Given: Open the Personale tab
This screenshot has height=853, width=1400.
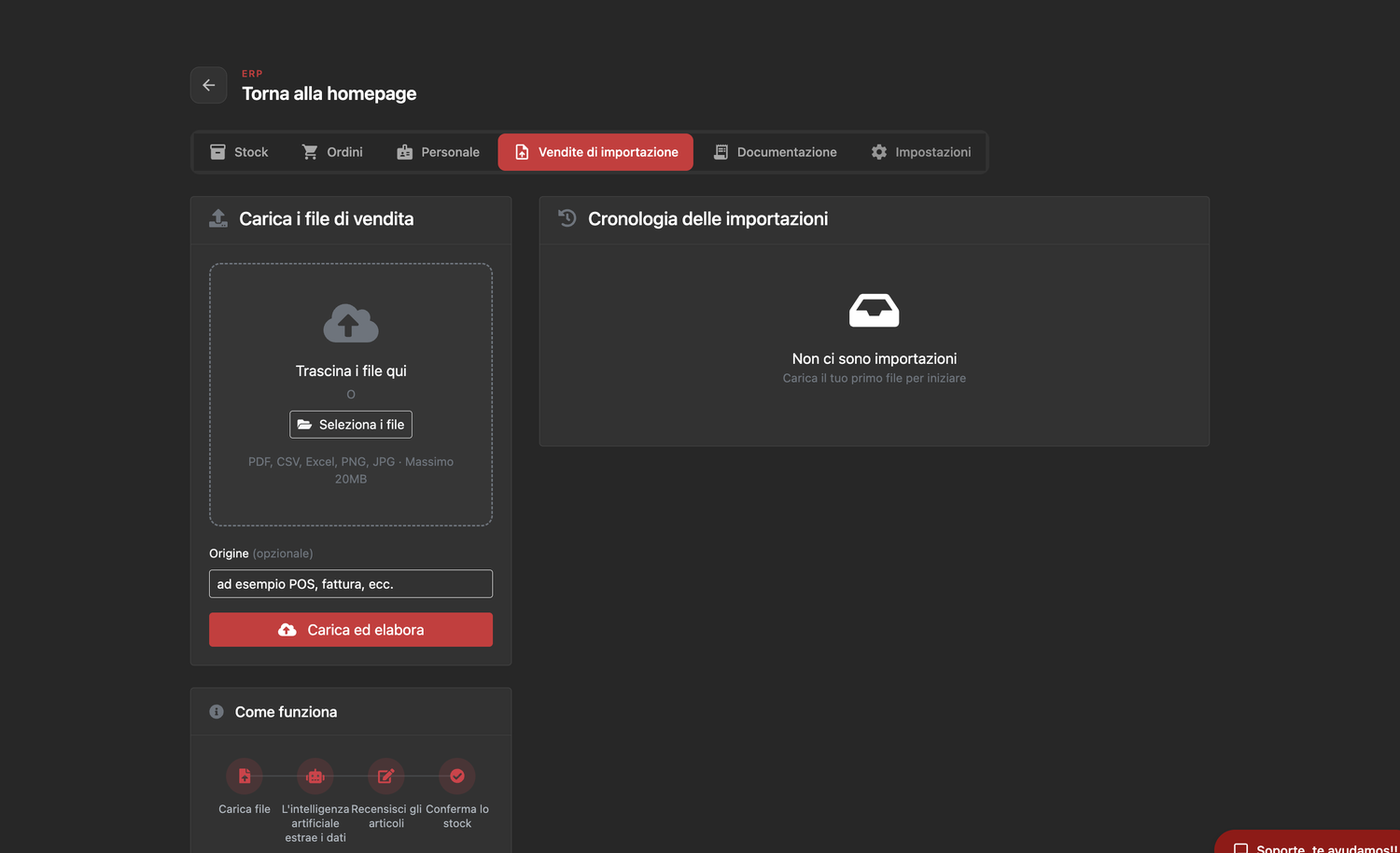Looking at the screenshot, I should (438, 152).
